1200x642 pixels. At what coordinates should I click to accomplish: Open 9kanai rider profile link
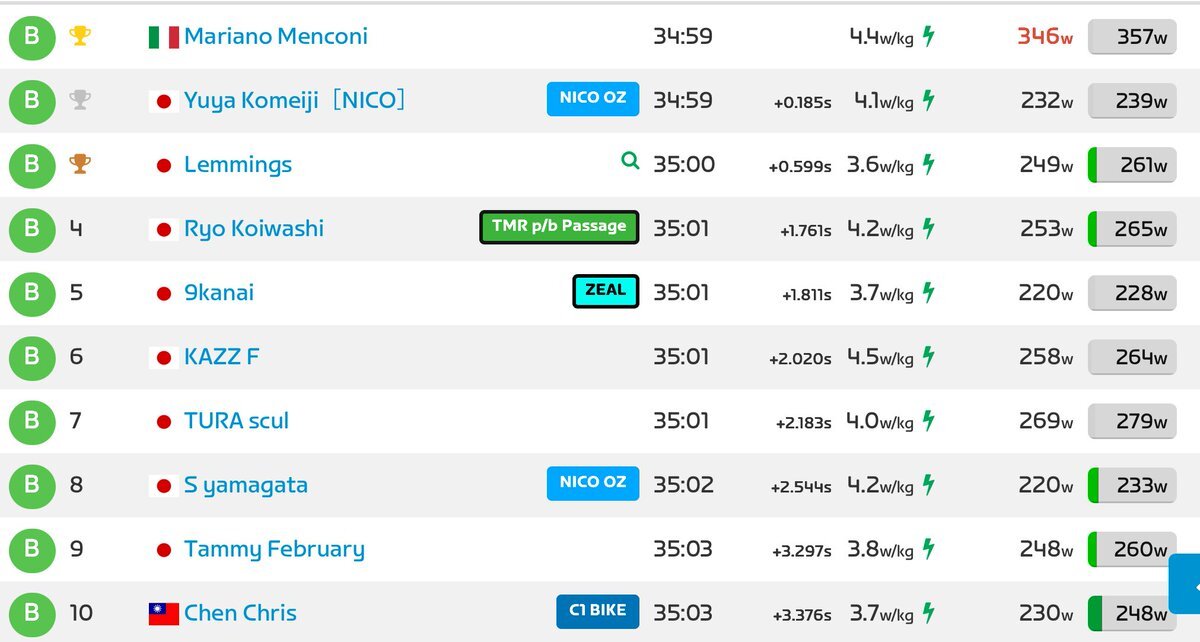click(x=219, y=293)
